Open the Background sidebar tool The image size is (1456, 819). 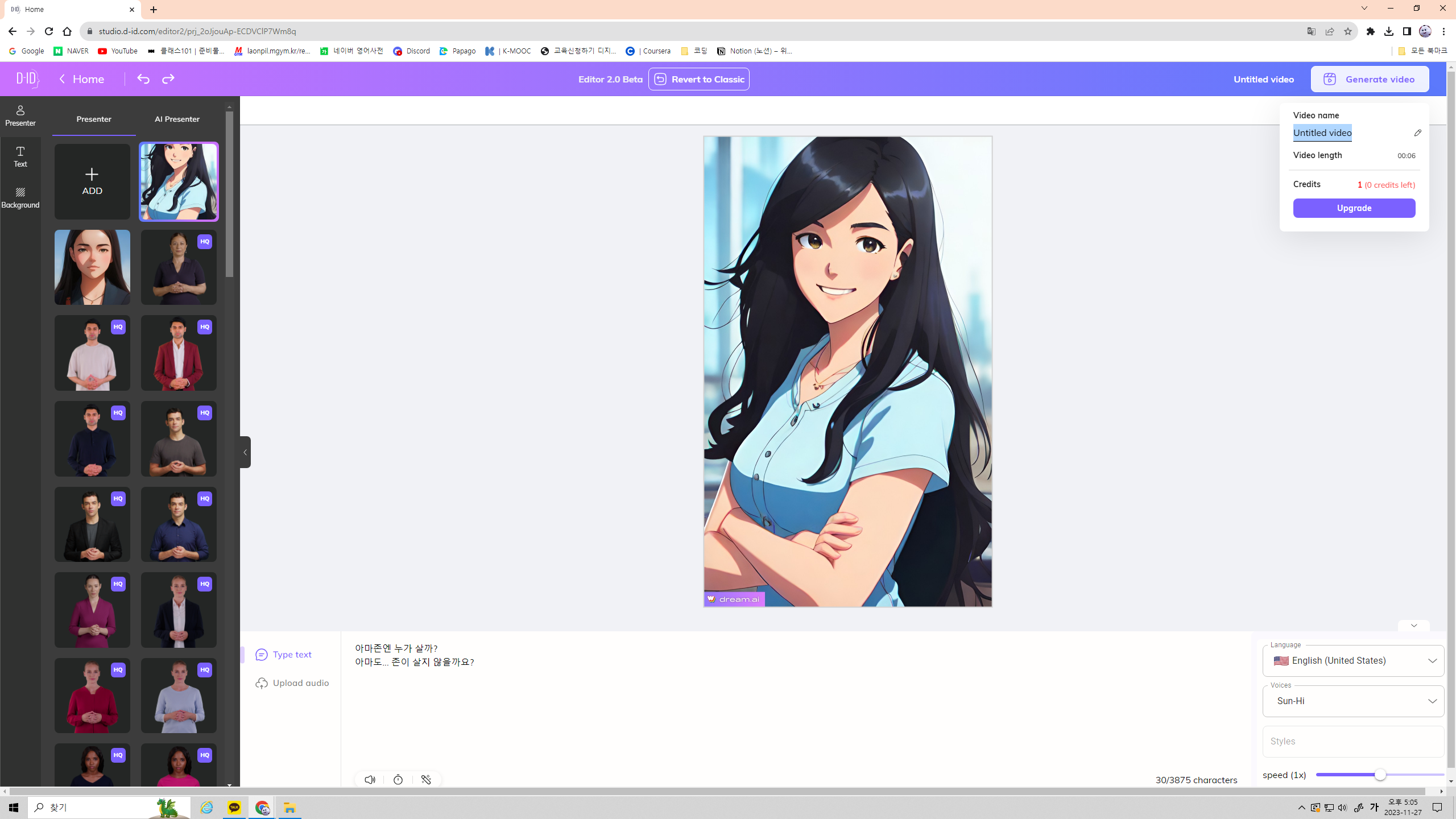pyautogui.click(x=20, y=198)
